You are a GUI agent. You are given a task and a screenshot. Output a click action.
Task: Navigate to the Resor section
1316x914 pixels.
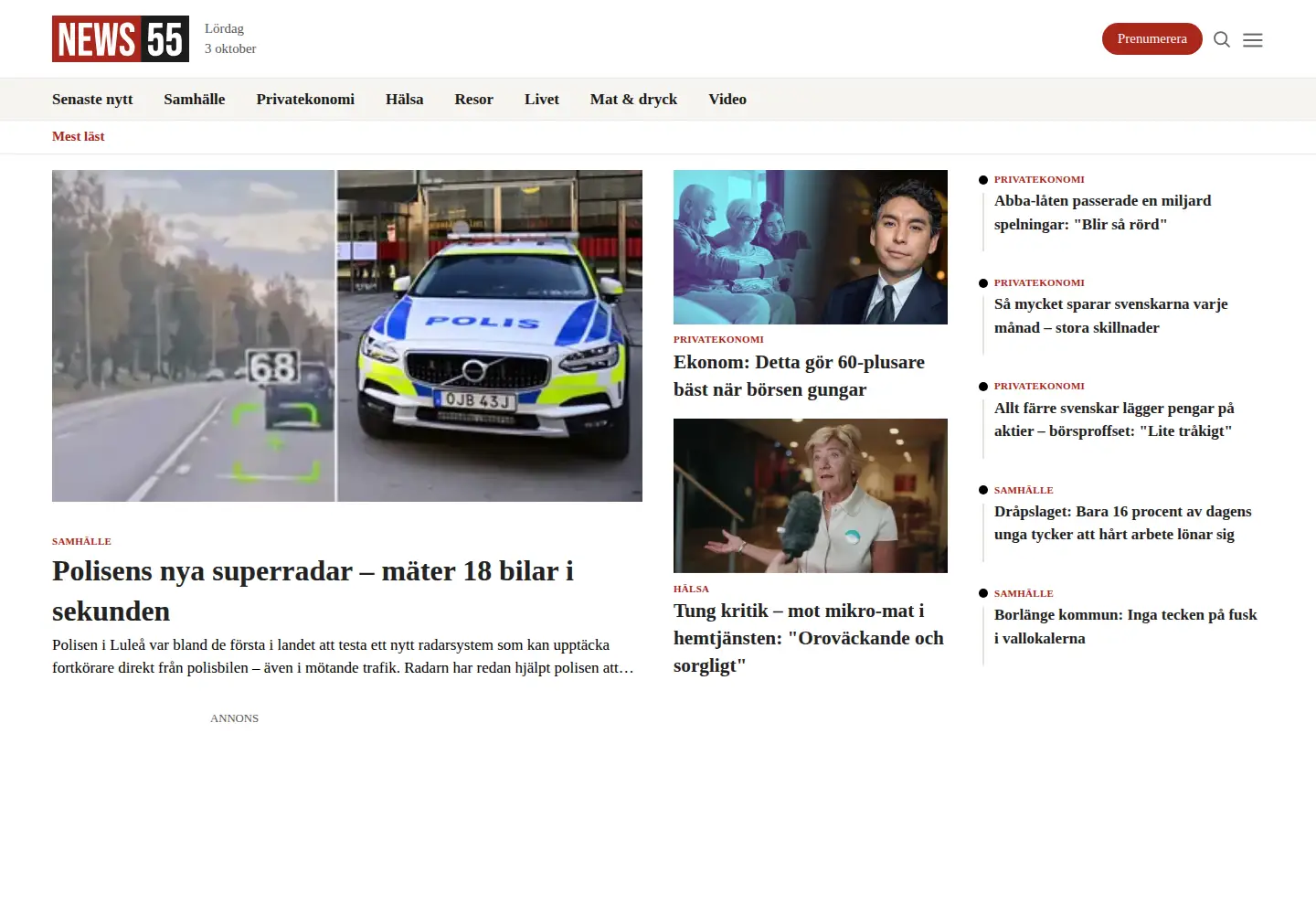(x=474, y=99)
